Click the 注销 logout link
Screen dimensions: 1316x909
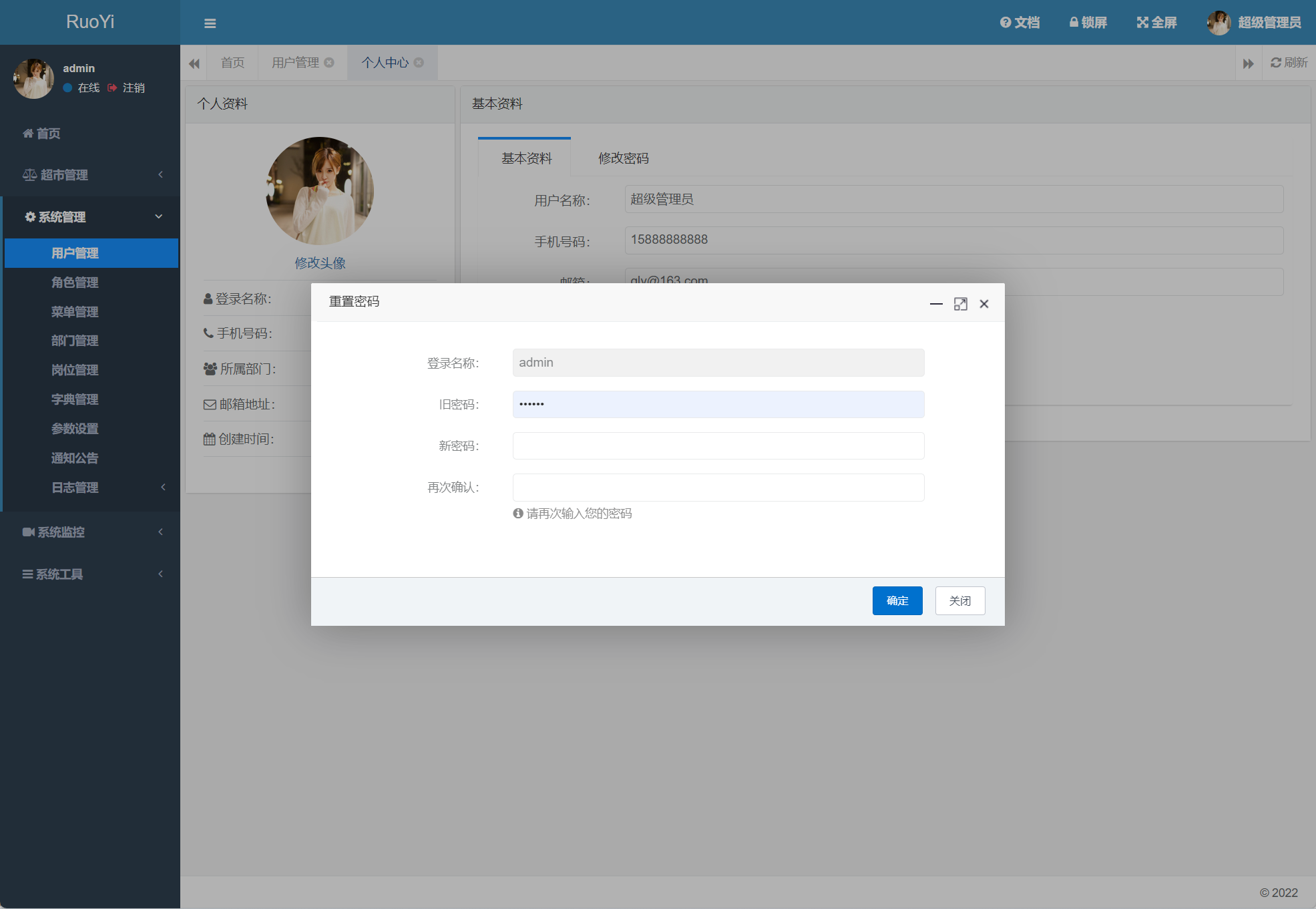coord(133,88)
